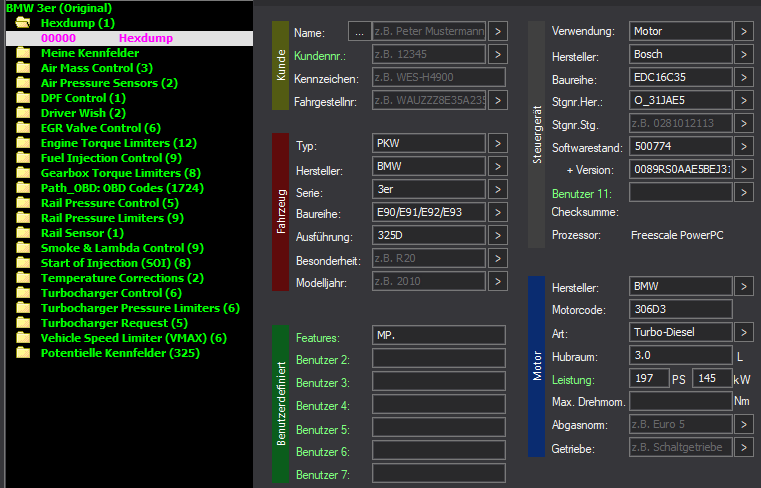Image resolution: width=761 pixels, height=488 pixels.
Task: Select Path_OBD: OBD Codes (1724)
Action: coord(122,188)
